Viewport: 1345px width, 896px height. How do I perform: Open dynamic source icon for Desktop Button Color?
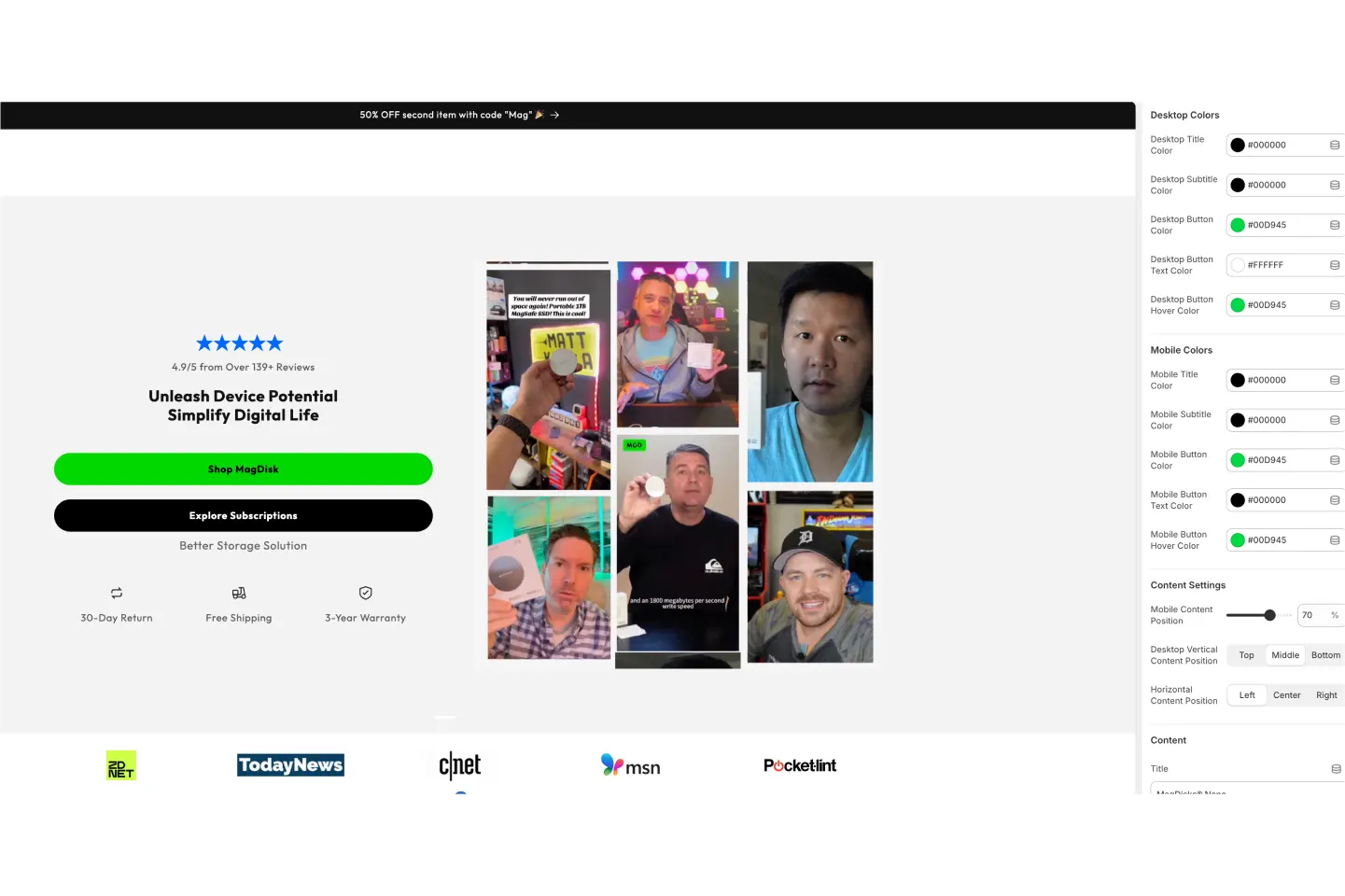[x=1335, y=225]
